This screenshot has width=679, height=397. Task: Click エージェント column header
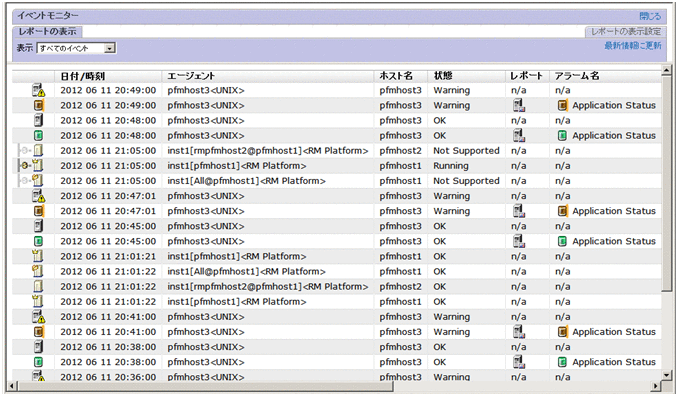[191, 76]
